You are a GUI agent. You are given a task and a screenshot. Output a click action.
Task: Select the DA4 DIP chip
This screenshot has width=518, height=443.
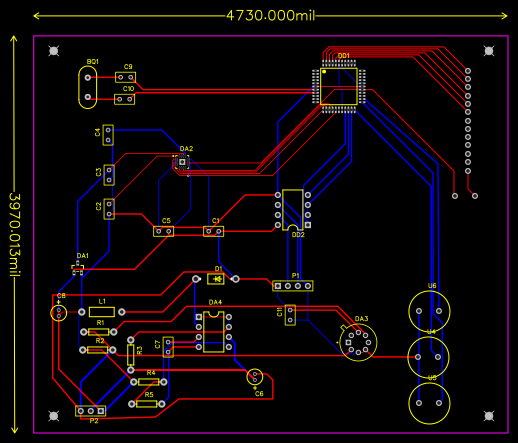[214, 332]
